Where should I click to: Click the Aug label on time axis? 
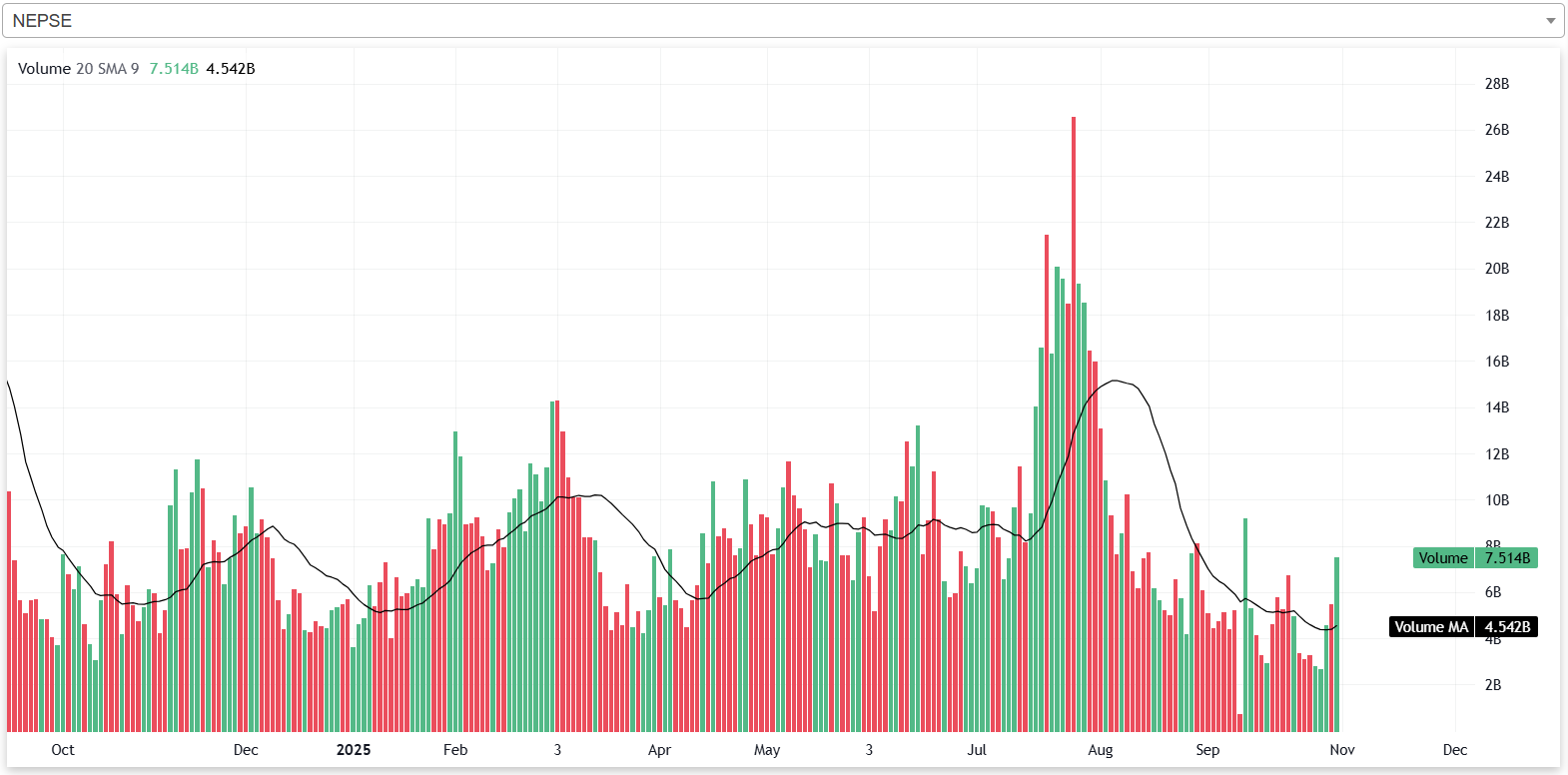1101,750
